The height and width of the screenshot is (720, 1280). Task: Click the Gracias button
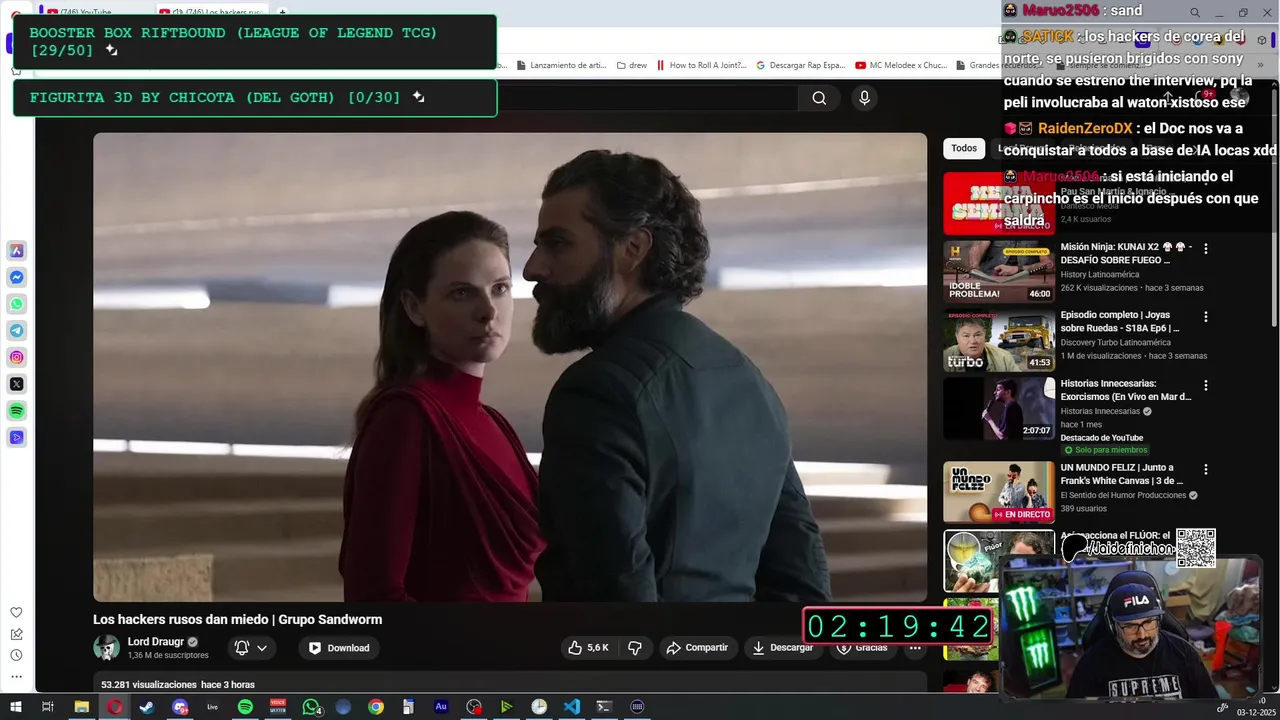(862, 648)
